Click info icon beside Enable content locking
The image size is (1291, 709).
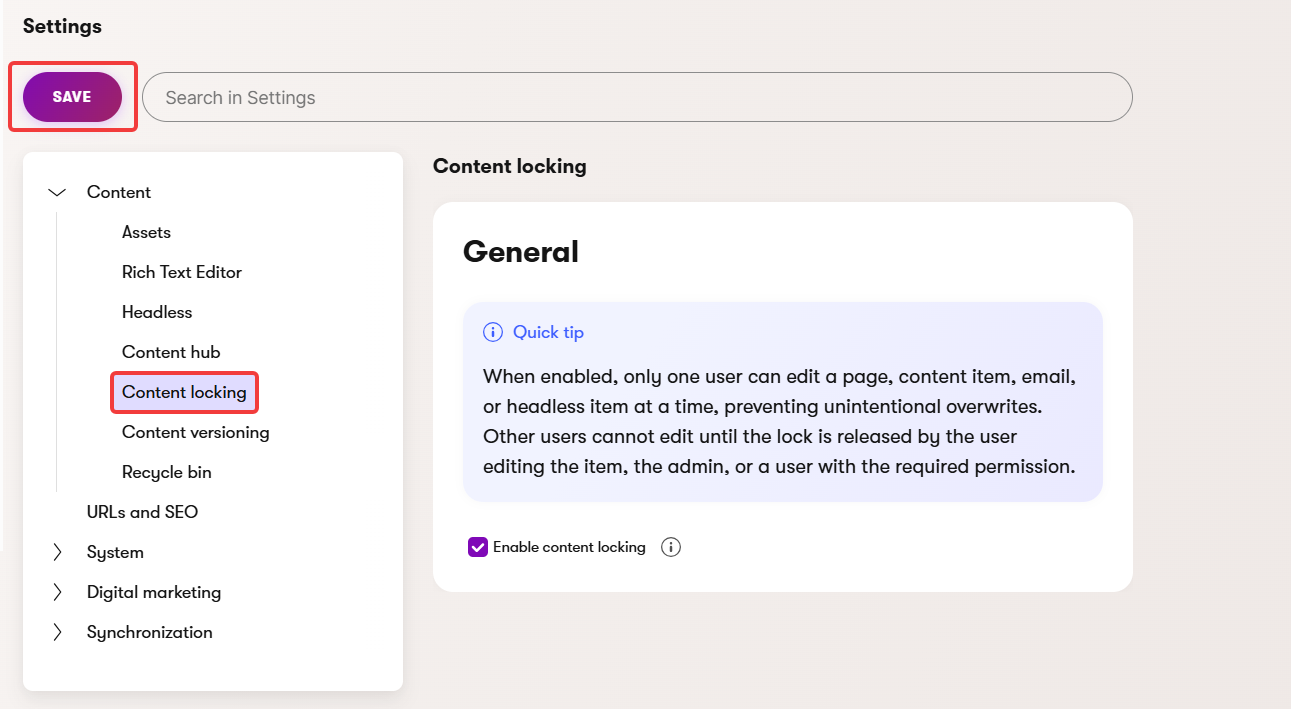(671, 547)
